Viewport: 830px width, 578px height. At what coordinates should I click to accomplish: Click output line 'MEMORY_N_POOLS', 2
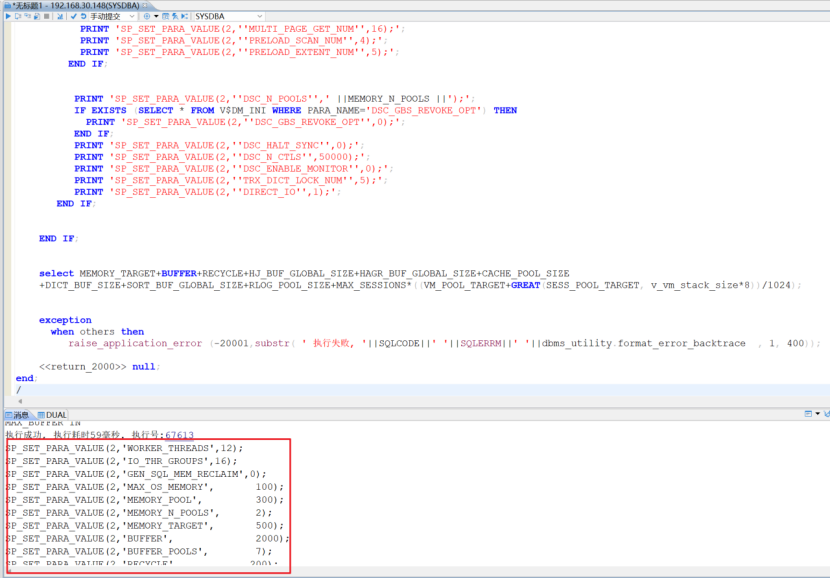[x=139, y=512]
